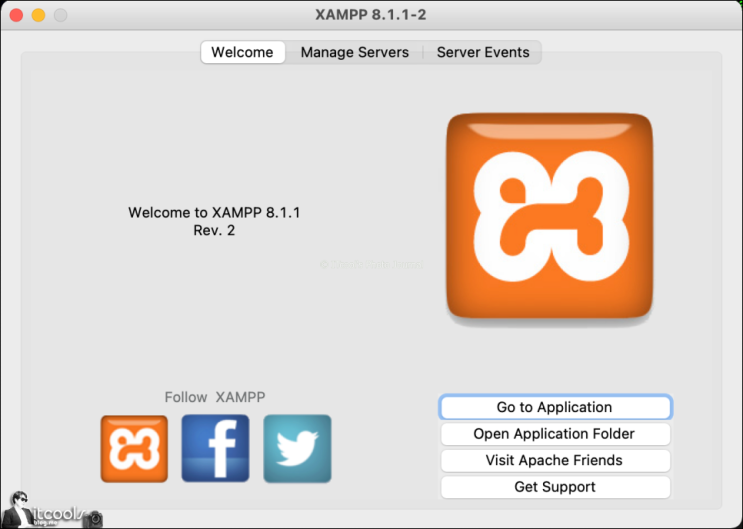Click the Go to Application button

pos(555,407)
